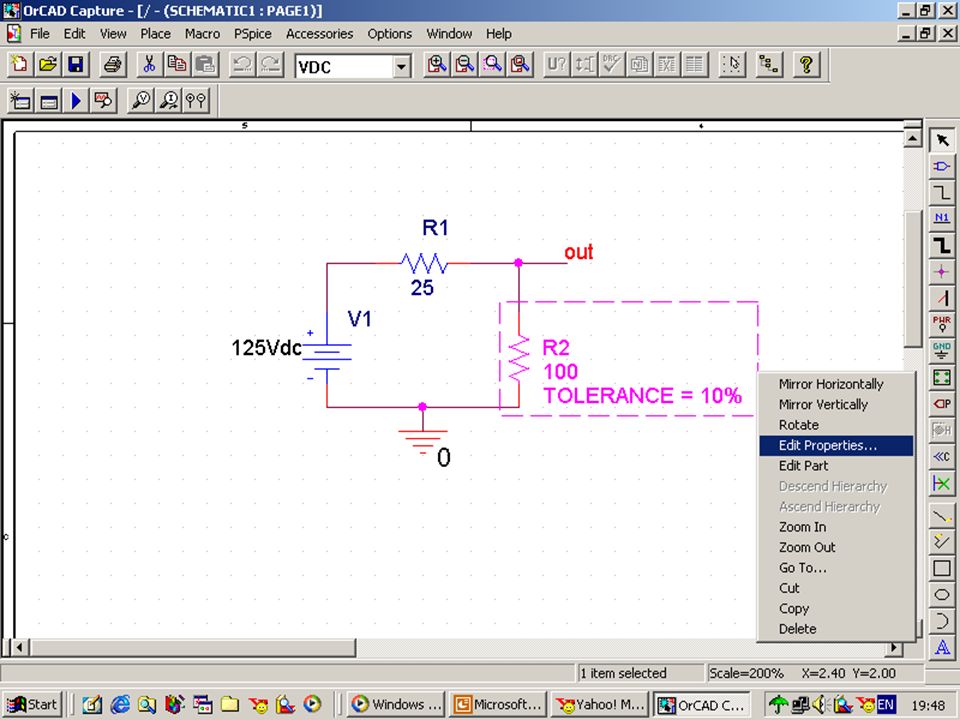Select the Place Ground GND tool
The height and width of the screenshot is (720, 960).
[942, 351]
